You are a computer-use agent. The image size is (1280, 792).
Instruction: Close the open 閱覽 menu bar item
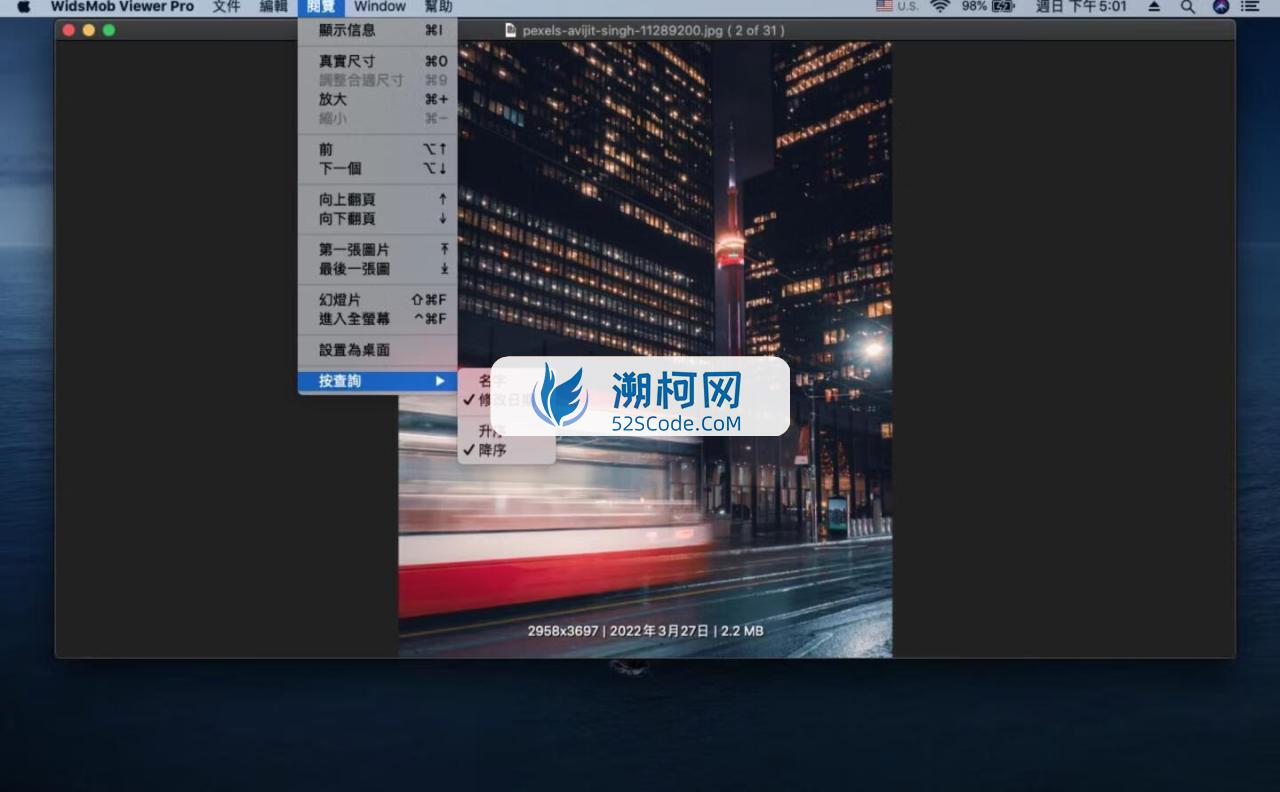point(321,6)
